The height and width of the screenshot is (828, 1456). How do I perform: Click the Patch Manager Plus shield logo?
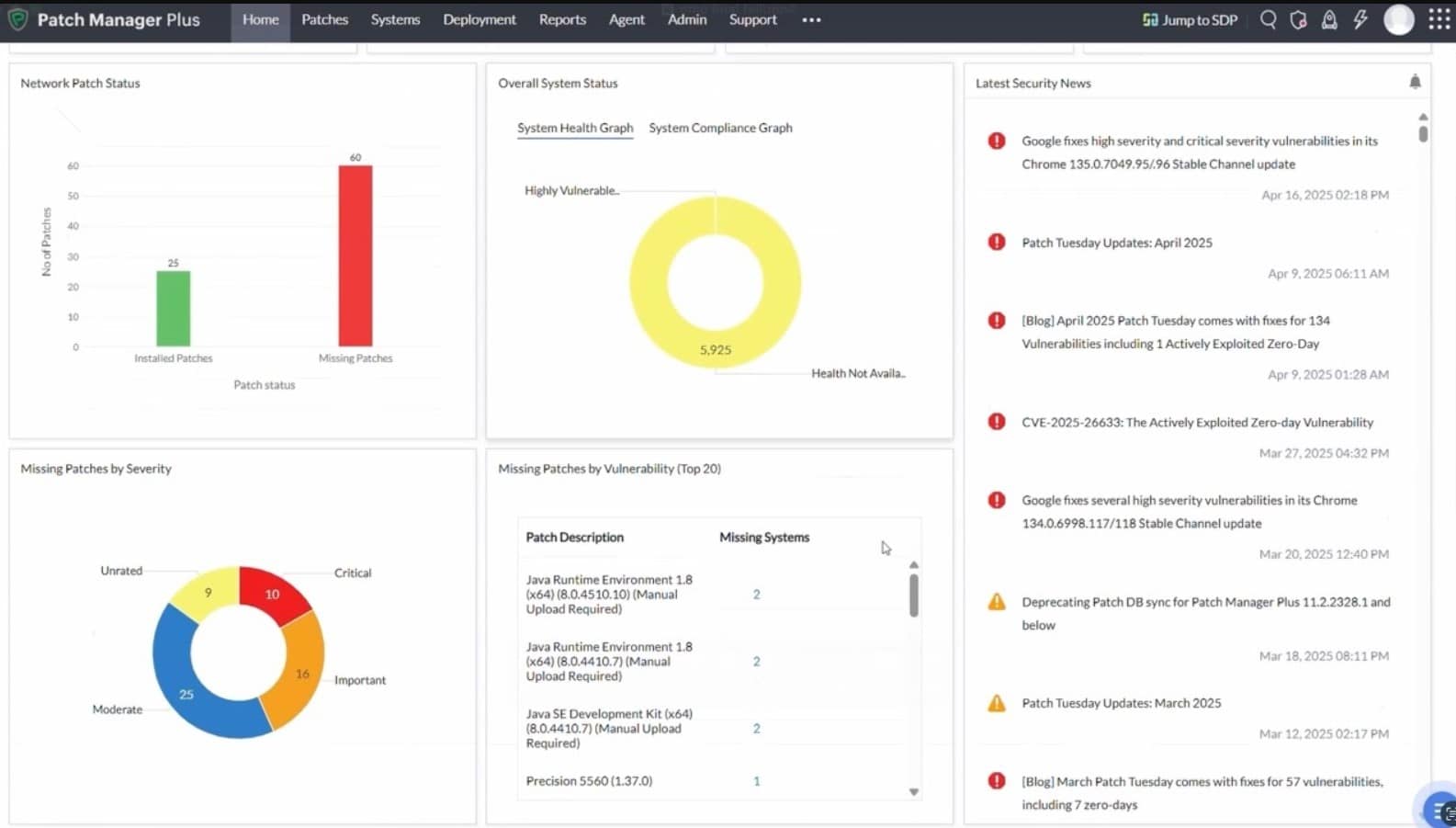(17, 19)
